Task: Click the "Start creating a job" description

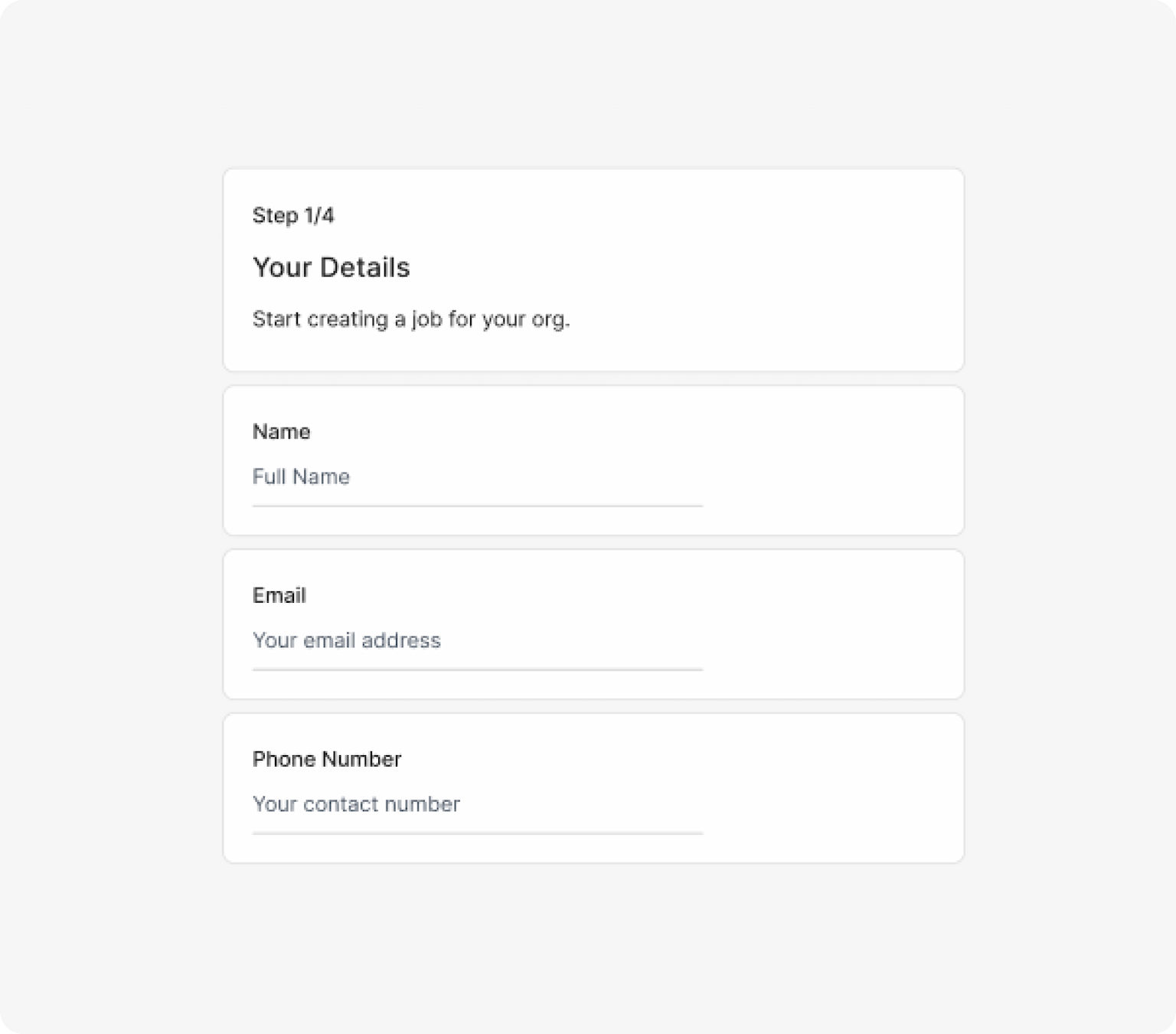Action: [410, 319]
